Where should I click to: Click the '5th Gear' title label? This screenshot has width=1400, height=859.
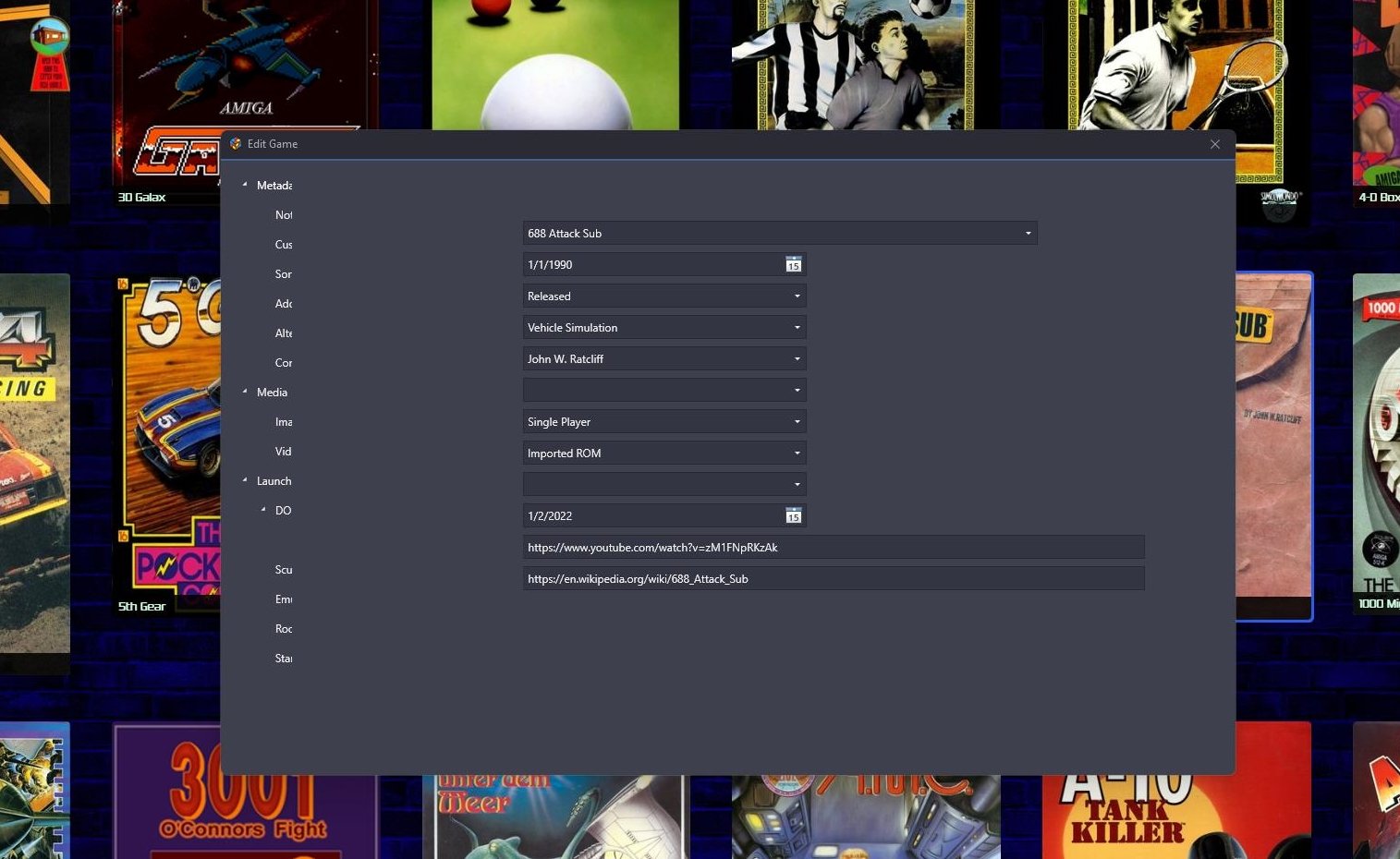pyautogui.click(x=141, y=606)
